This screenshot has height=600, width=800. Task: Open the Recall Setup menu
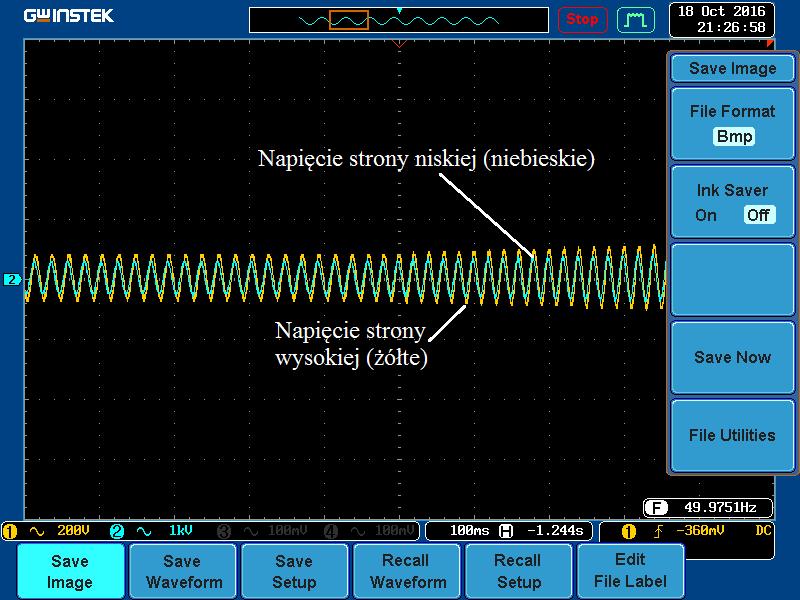tap(519, 571)
